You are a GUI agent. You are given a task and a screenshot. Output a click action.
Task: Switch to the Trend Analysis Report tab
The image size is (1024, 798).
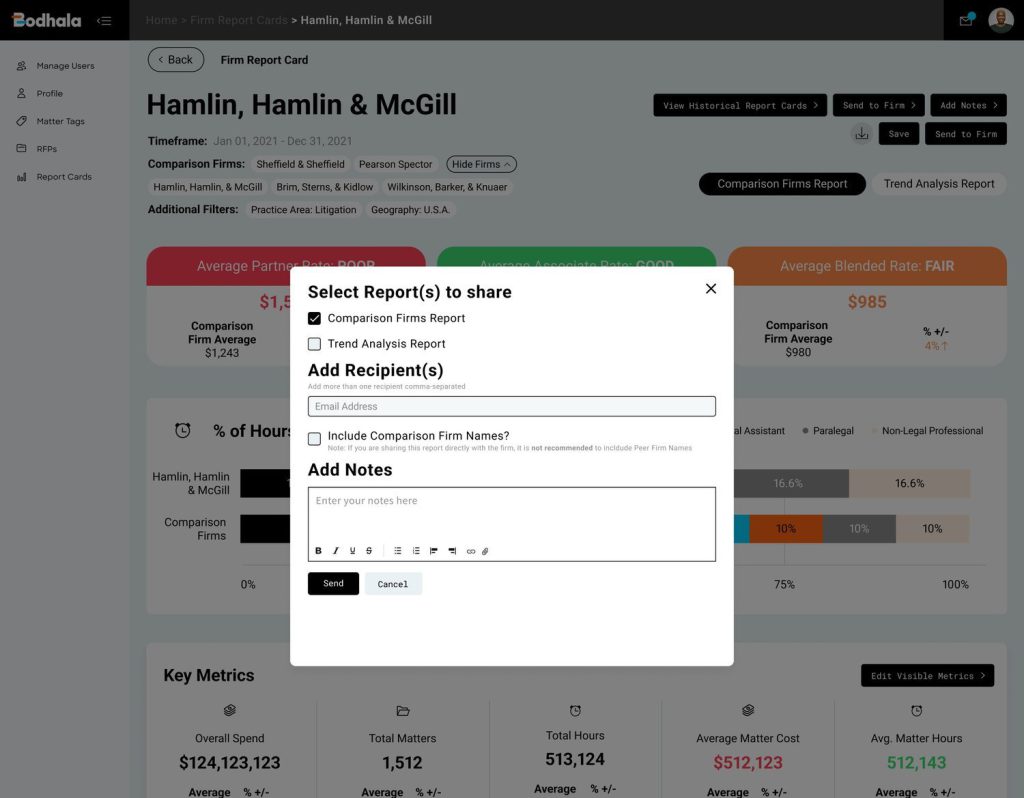(939, 184)
